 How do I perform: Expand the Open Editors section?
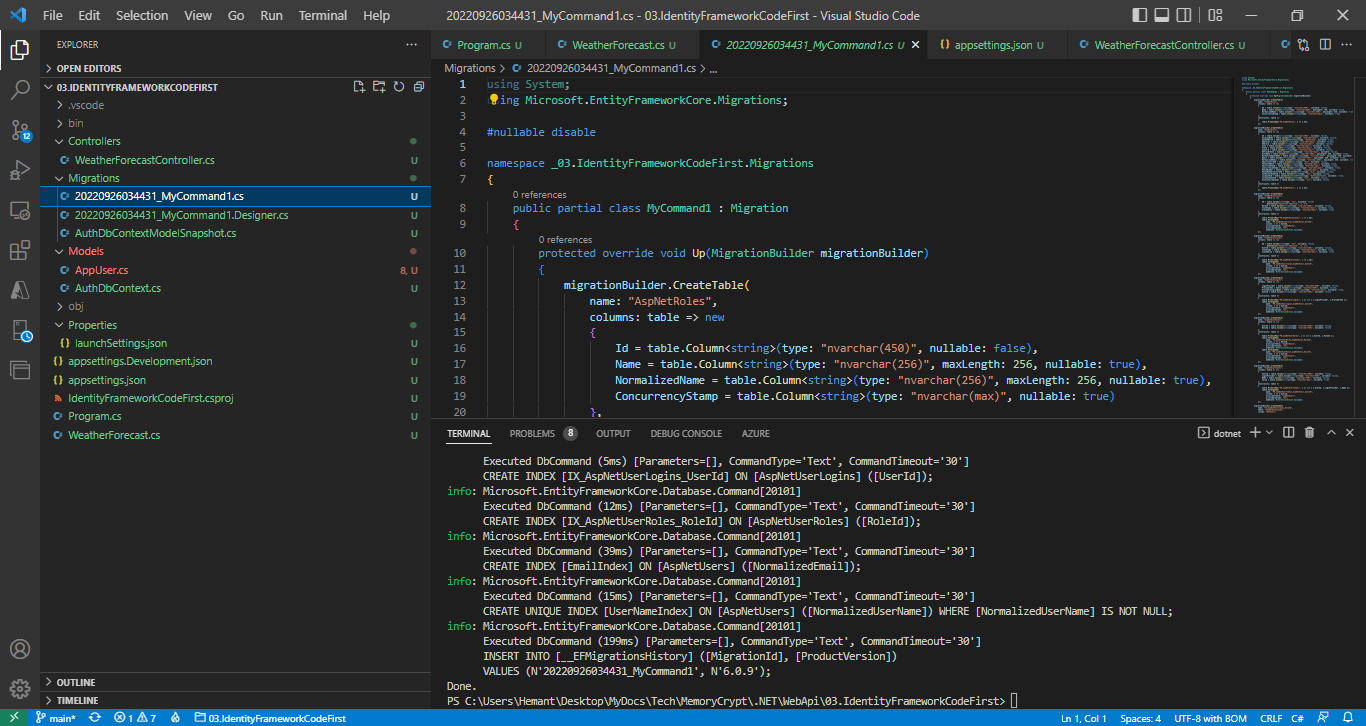pyautogui.click(x=236, y=68)
